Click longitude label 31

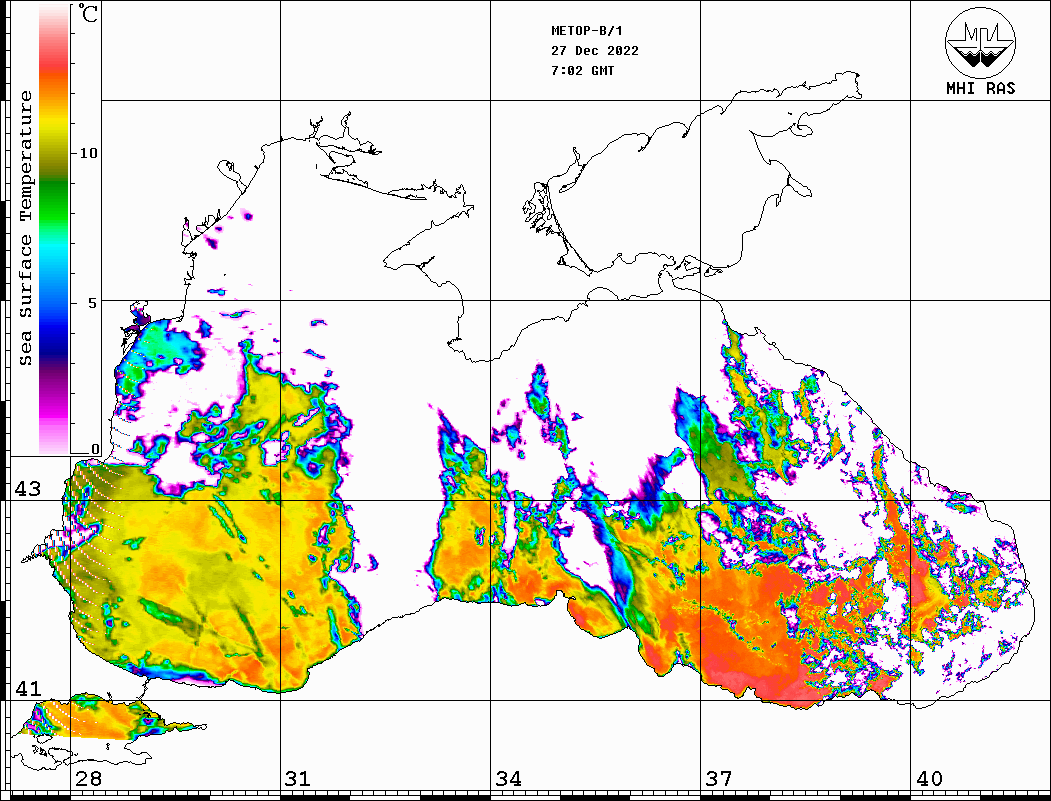coord(298,778)
